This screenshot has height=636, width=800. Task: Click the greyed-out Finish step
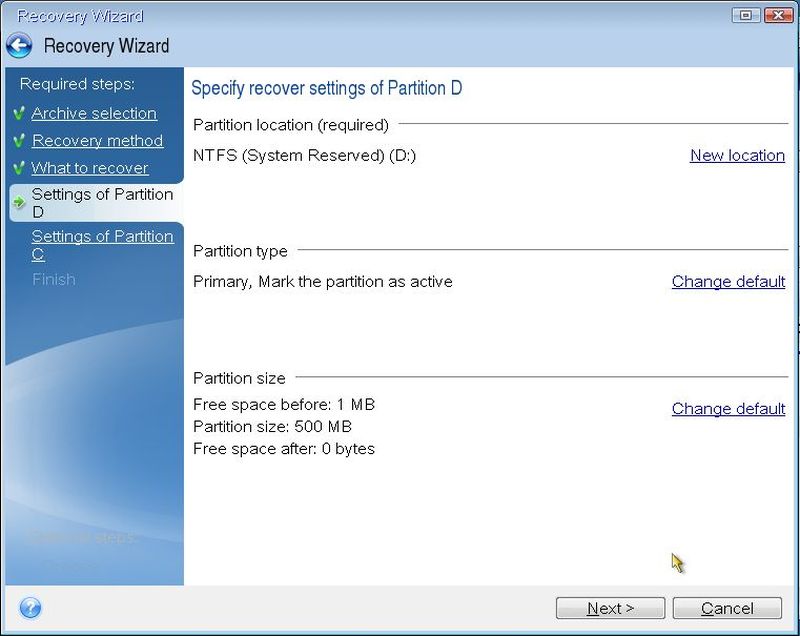click(53, 280)
